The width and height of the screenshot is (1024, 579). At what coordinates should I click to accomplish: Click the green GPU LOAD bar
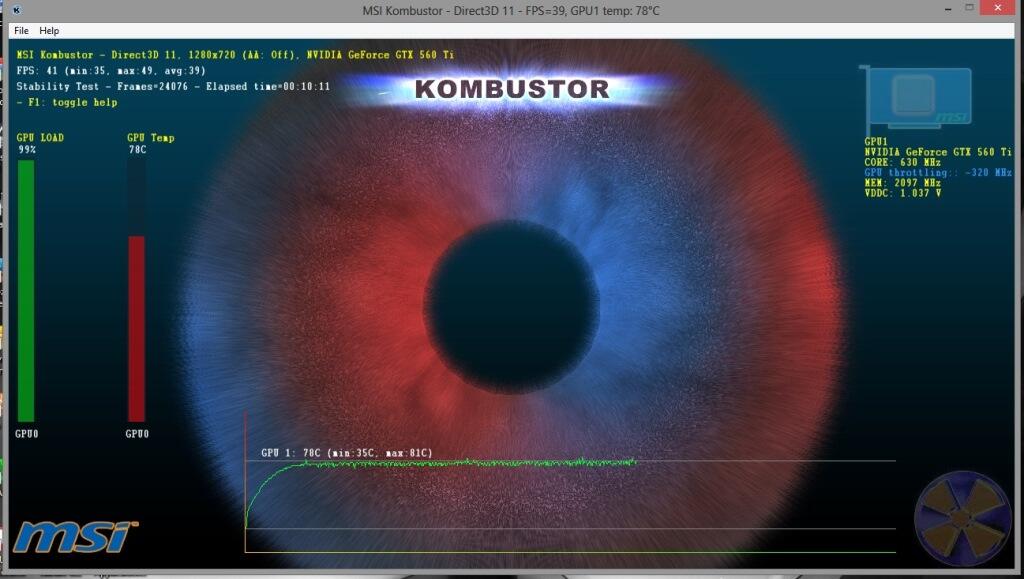26,291
